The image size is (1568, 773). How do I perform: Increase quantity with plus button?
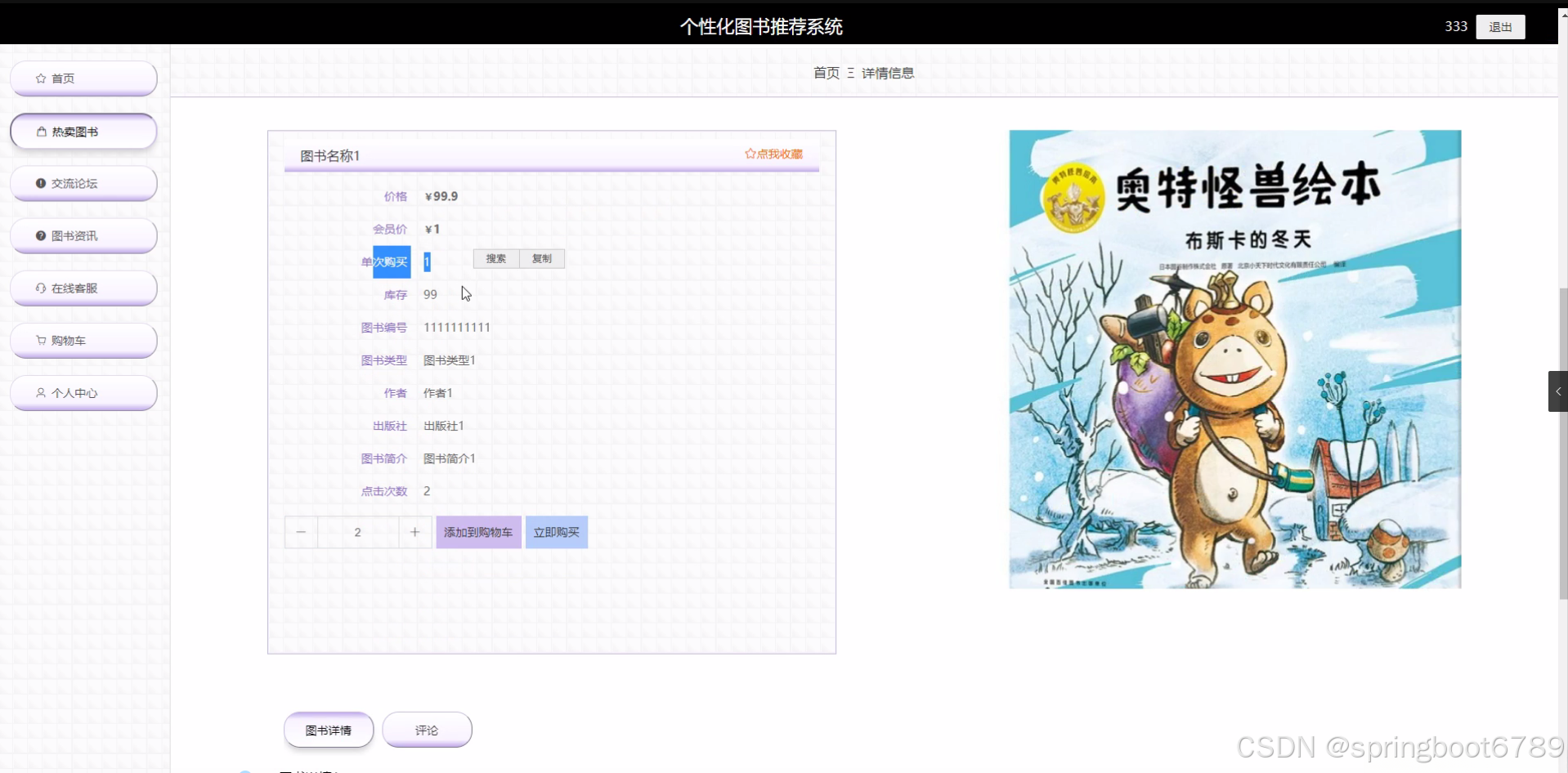coord(415,532)
